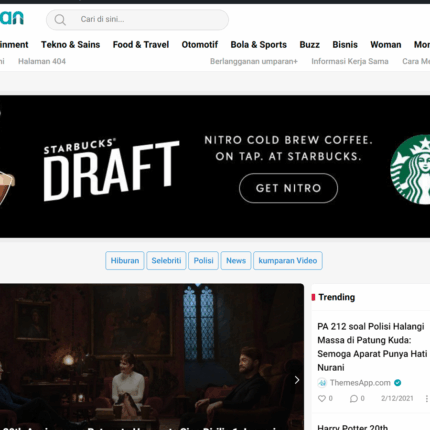
Task: Click the heart like icon on PA 212 article
Action: (322, 398)
